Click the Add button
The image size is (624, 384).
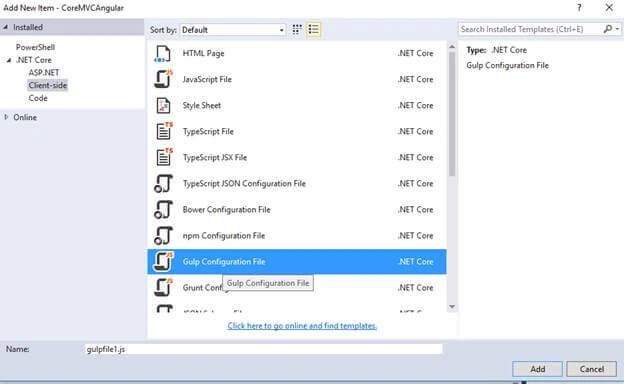click(x=537, y=369)
